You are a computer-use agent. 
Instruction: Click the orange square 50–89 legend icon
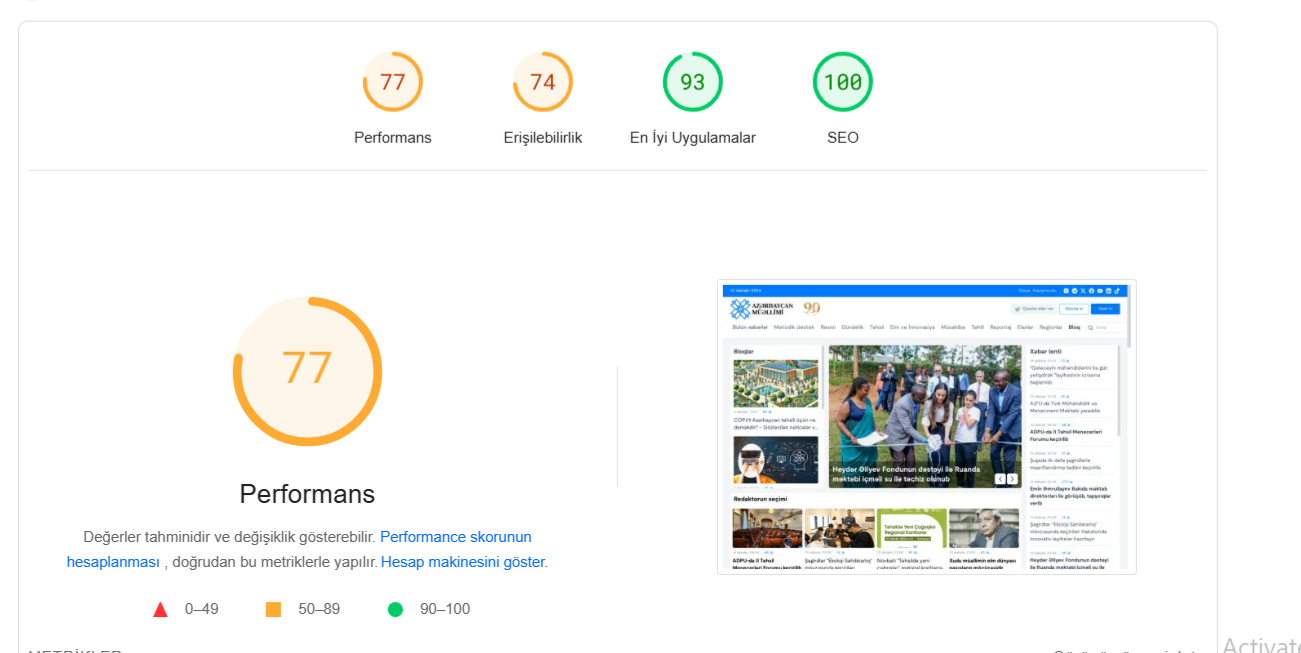coord(273,609)
